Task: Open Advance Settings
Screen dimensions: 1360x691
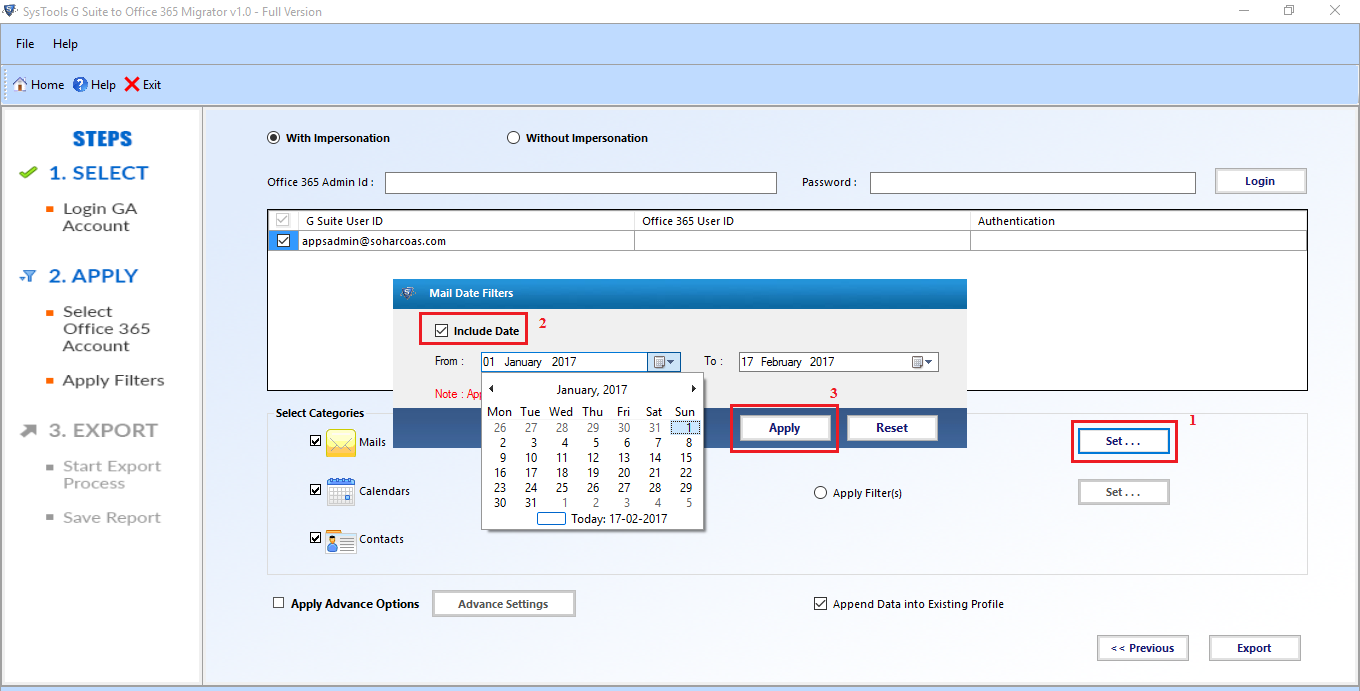Action: (503, 604)
